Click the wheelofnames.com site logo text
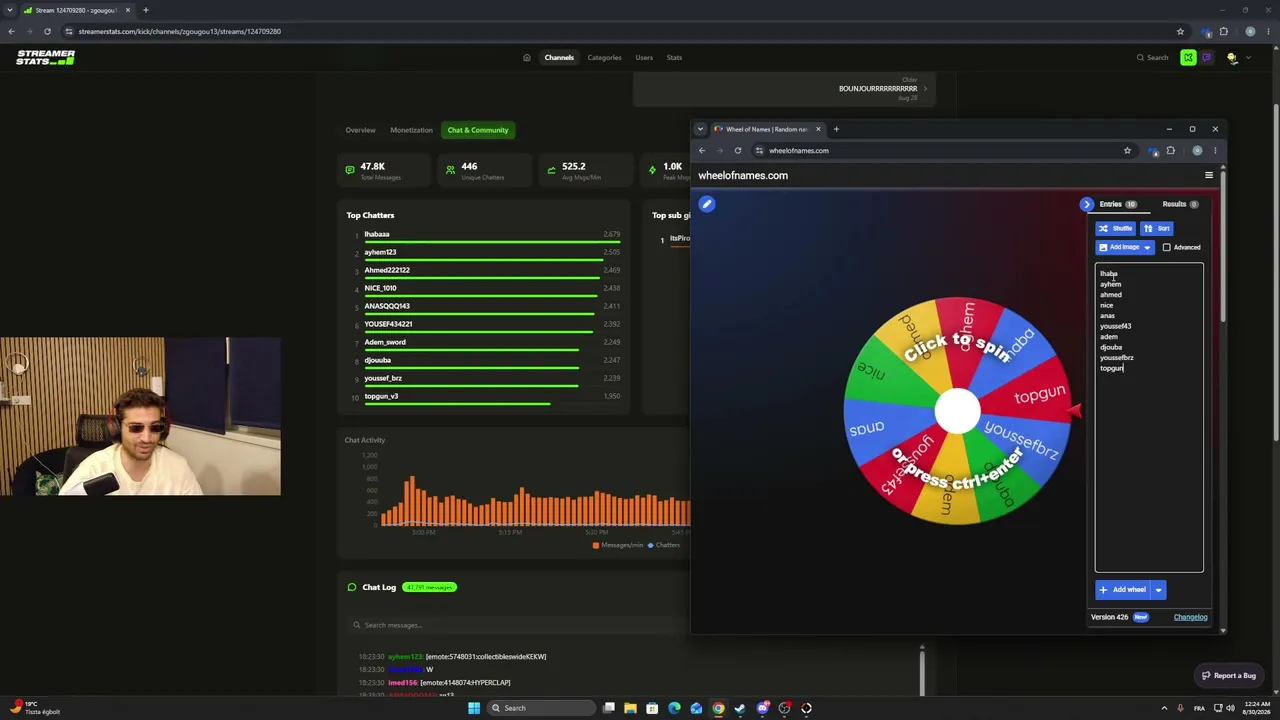 [x=743, y=176]
